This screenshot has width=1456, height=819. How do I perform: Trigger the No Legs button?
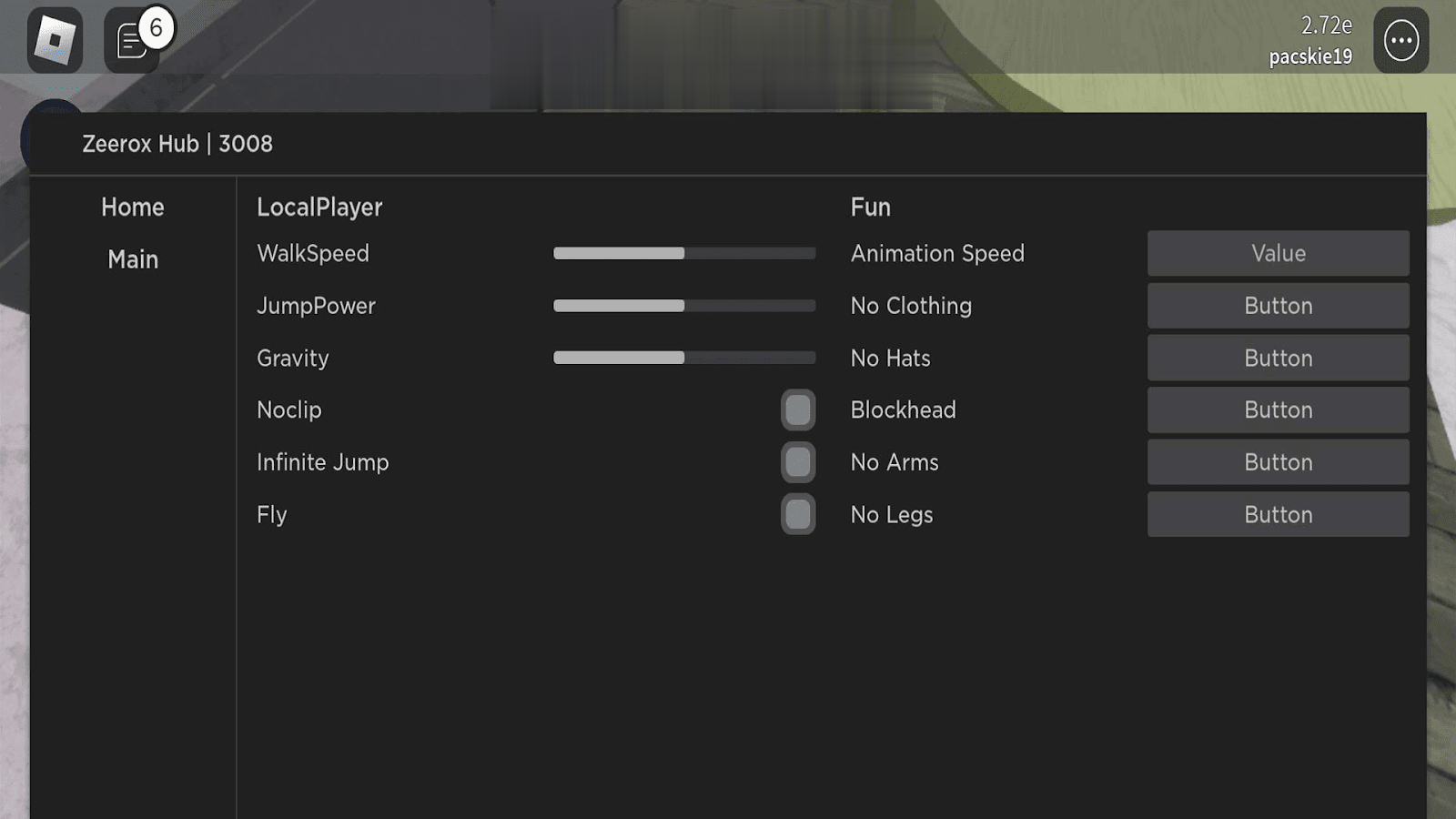coord(1278,515)
